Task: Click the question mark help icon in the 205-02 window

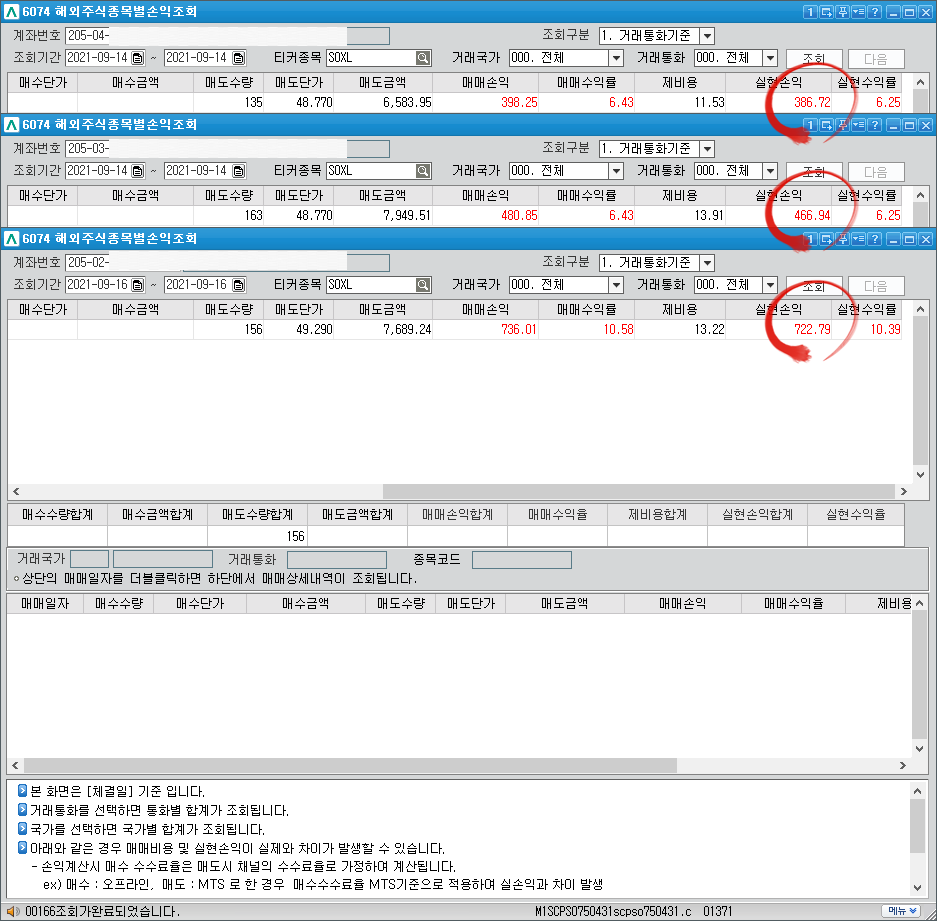Action: click(x=875, y=239)
